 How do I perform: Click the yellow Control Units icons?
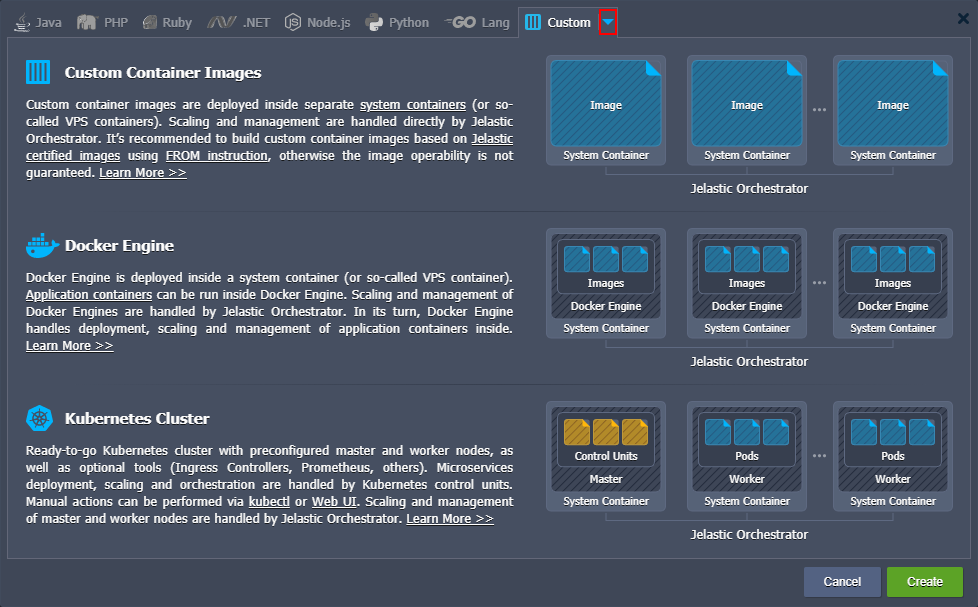[x=606, y=432]
